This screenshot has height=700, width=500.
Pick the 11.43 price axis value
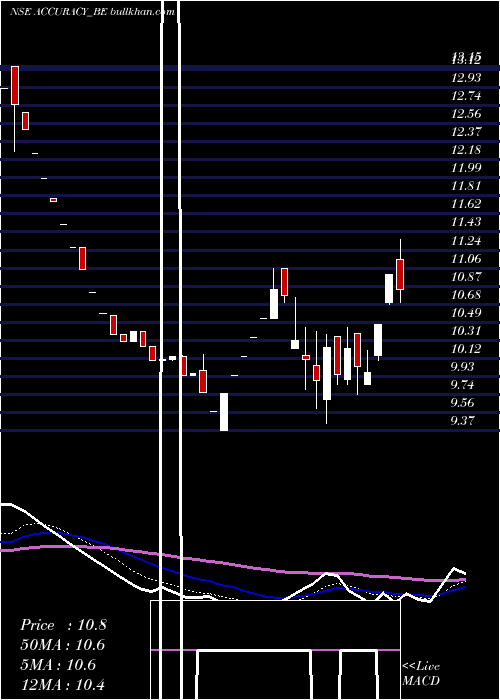(x=466, y=222)
